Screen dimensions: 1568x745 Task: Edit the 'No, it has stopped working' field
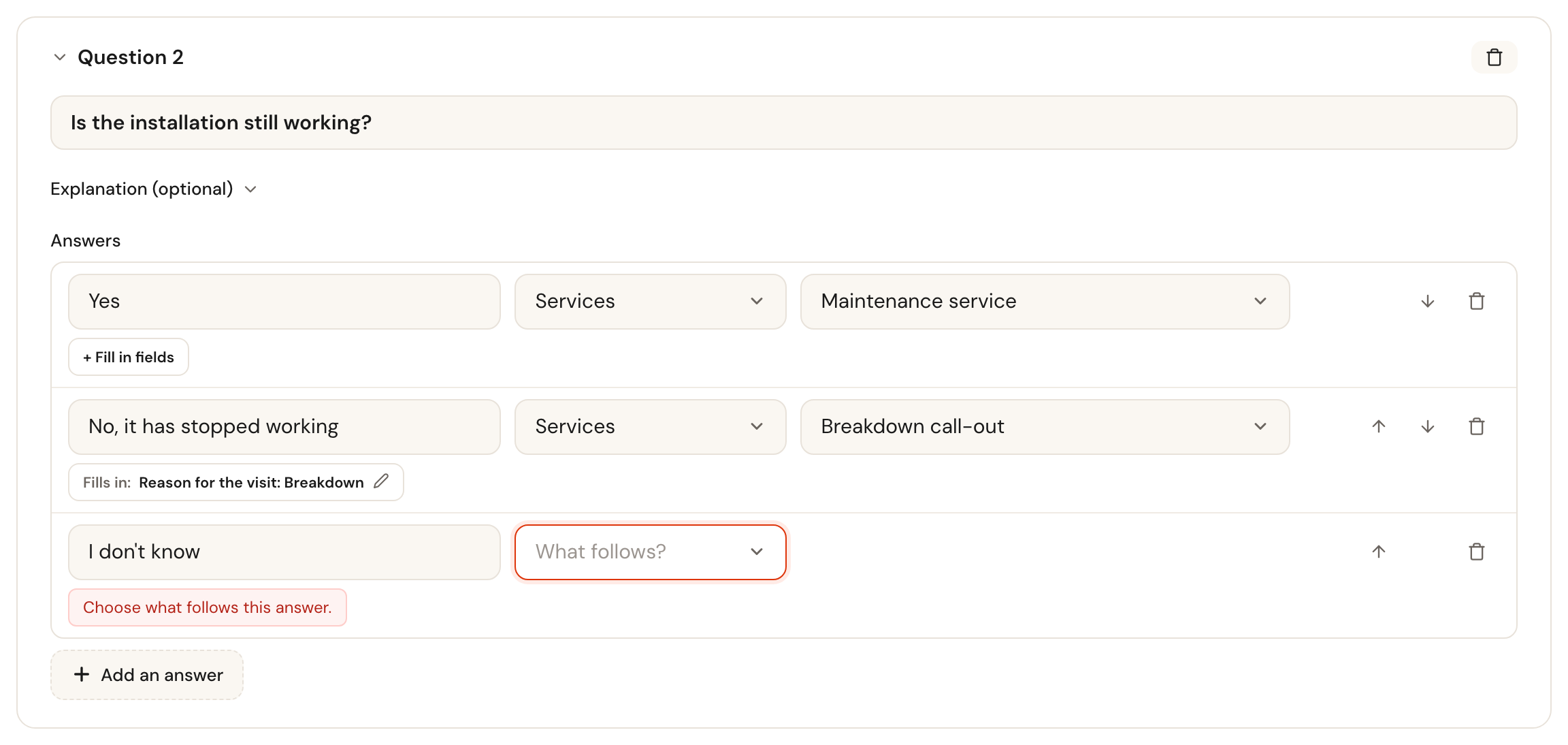coord(284,427)
